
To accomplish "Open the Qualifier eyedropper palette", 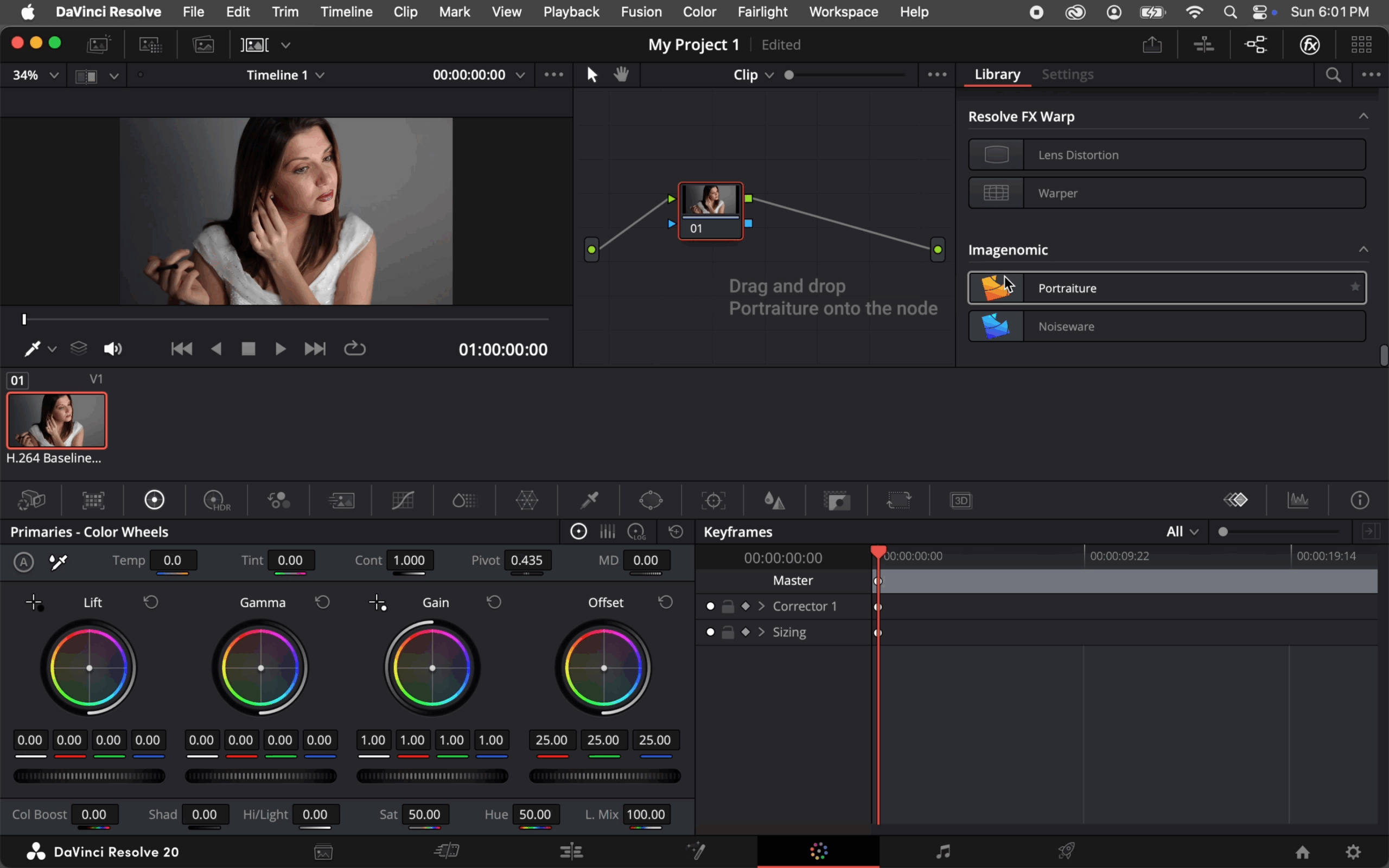I will pyautogui.click(x=589, y=500).
